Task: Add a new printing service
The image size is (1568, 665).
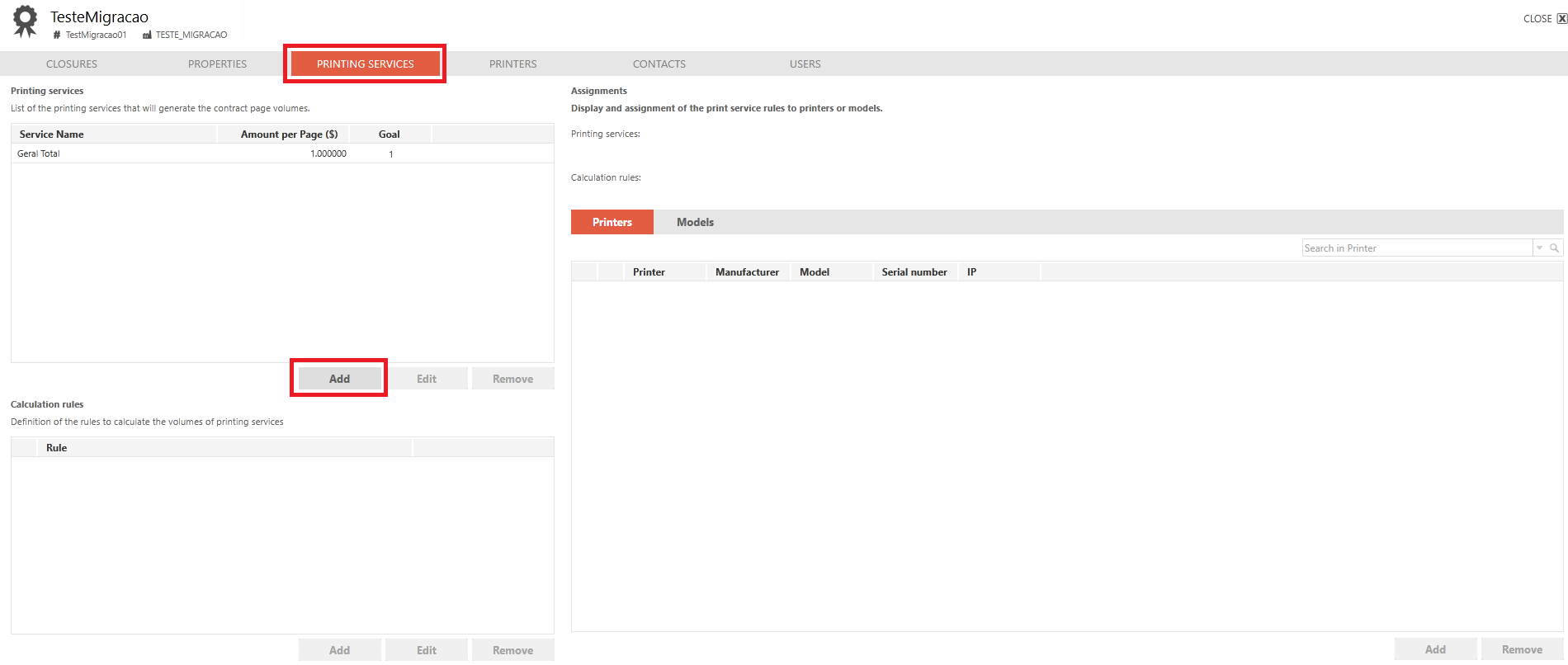Action: tap(339, 379)
